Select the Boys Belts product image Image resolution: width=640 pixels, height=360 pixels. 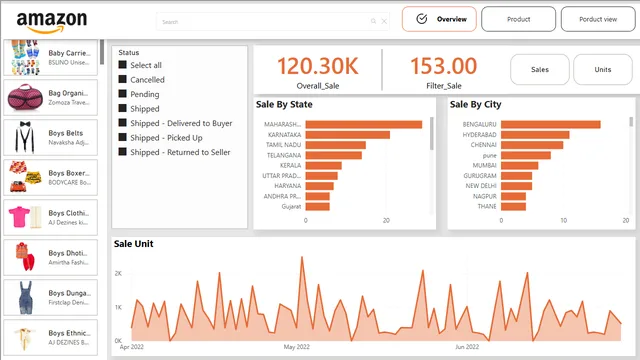pos(25,137)
